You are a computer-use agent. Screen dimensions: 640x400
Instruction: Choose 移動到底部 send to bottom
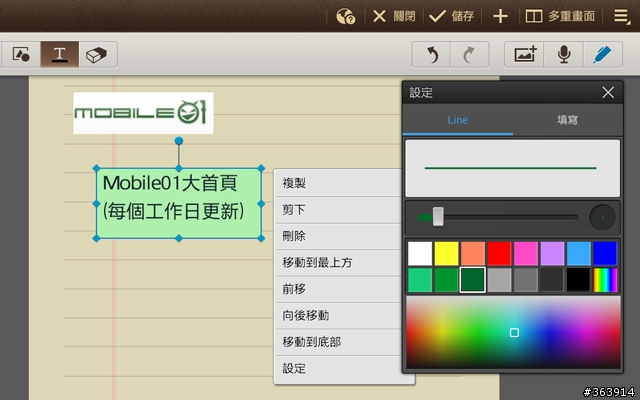click(339, 342)
